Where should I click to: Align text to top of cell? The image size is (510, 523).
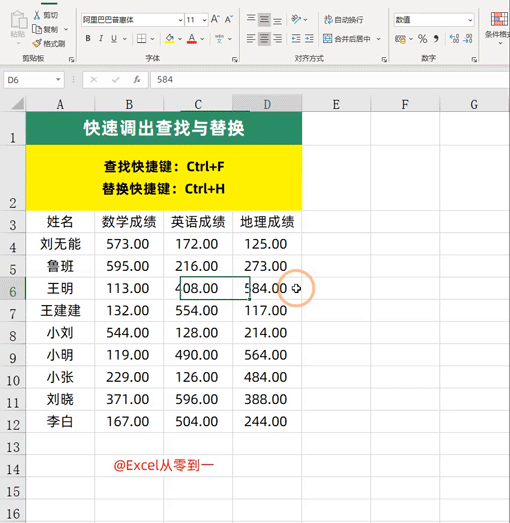click(251, 19)
